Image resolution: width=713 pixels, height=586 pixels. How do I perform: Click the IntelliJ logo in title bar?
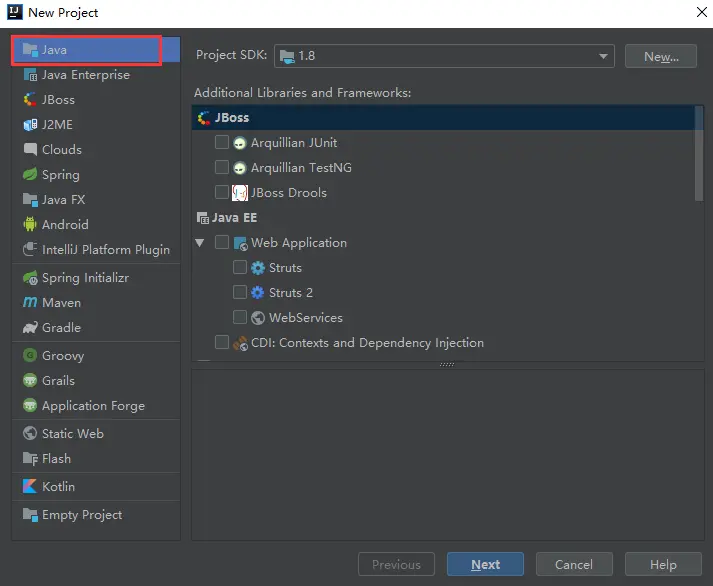[x=15, y=12]
